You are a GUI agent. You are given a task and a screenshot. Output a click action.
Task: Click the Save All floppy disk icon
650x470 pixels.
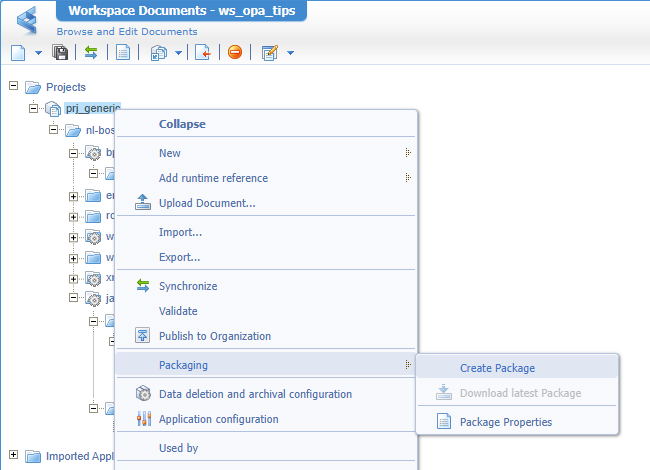60,52
